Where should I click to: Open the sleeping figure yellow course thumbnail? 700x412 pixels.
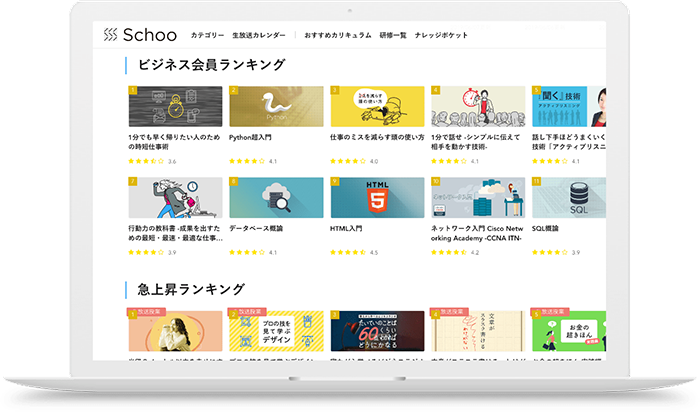[377, 106]
